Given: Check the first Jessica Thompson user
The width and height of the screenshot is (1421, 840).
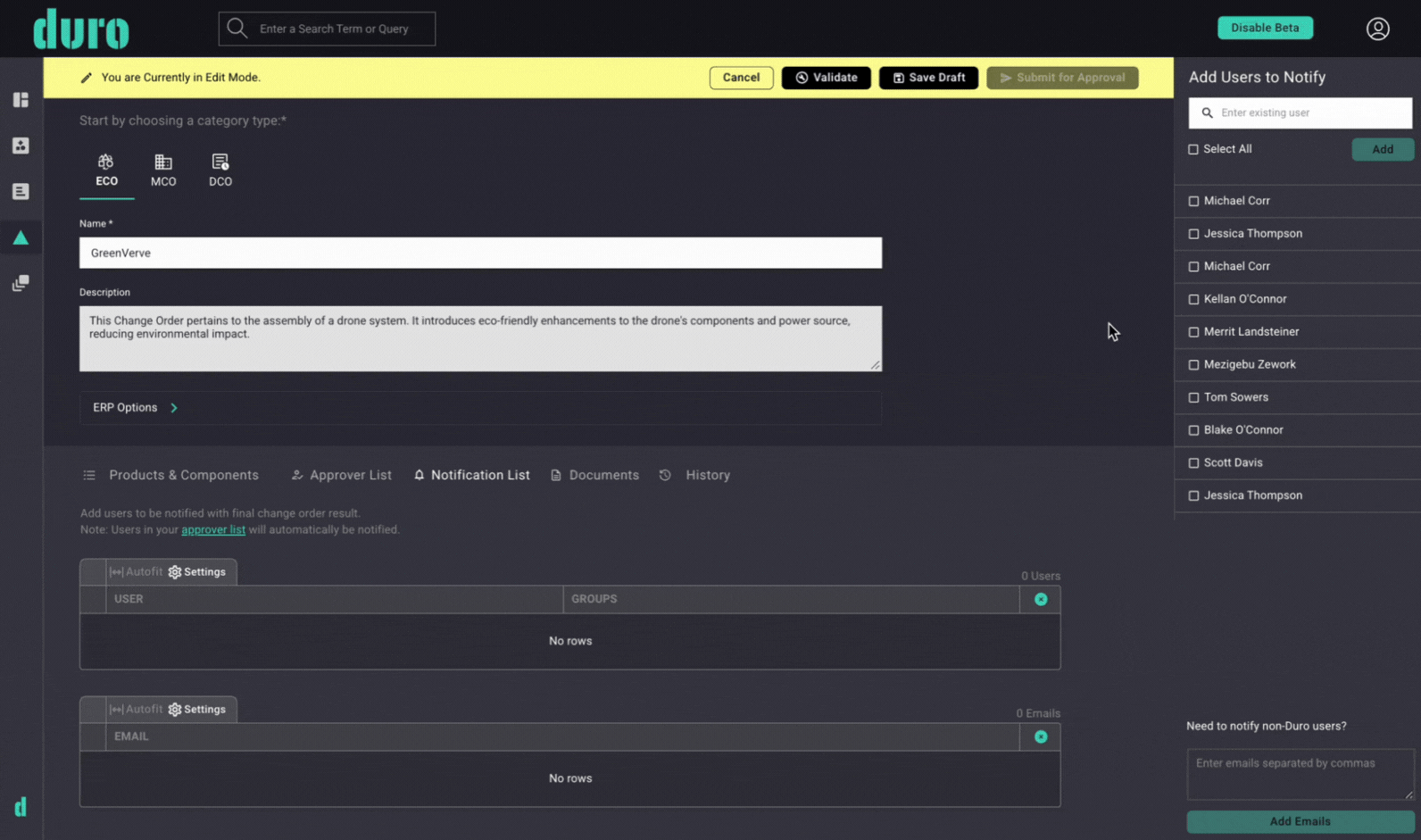Looking at the screenshot, I should click(1193, 234).
